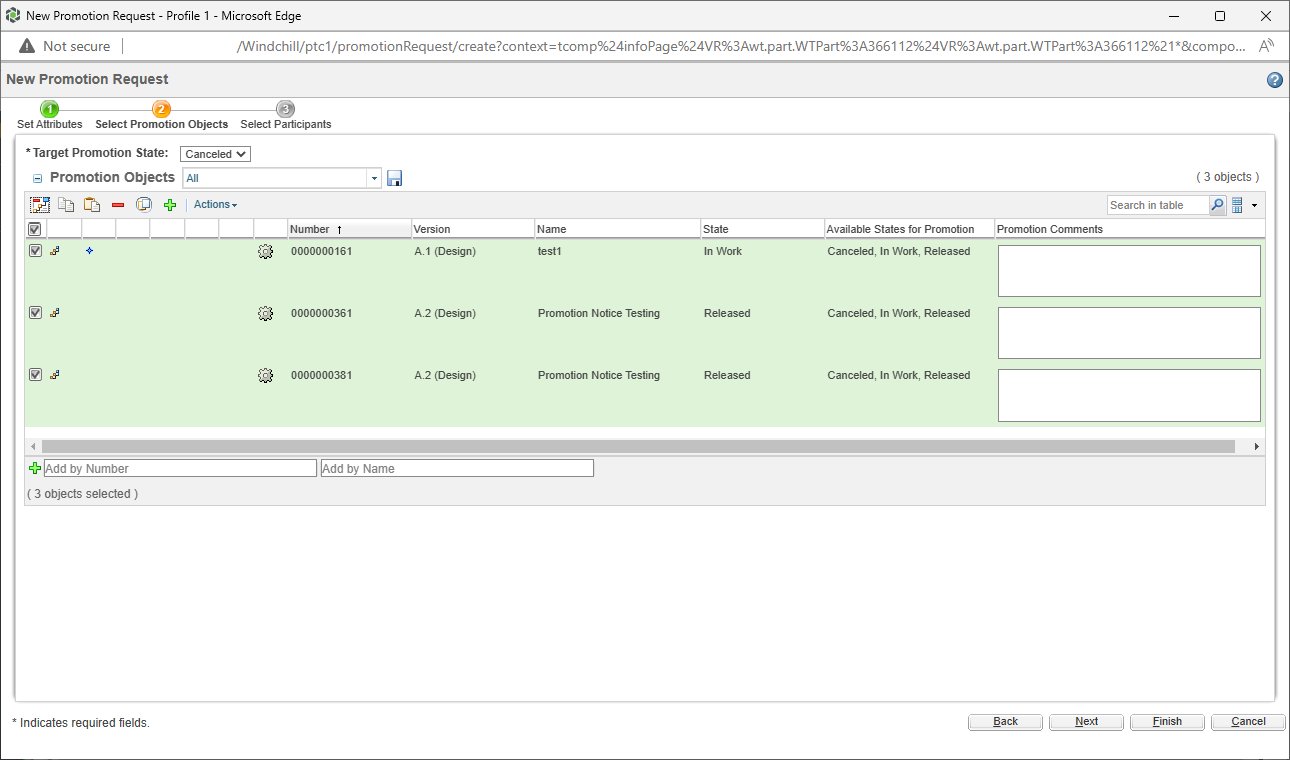Open the Target Promotion State dropdown
This screenshot has width=1290, height=760.
215,153
